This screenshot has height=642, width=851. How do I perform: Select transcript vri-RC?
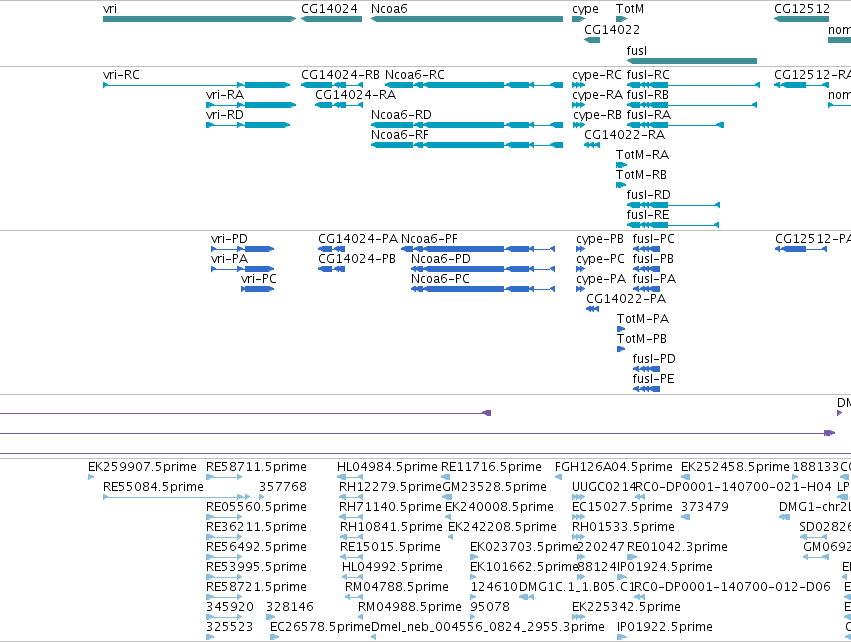click(x=196, y=85)
